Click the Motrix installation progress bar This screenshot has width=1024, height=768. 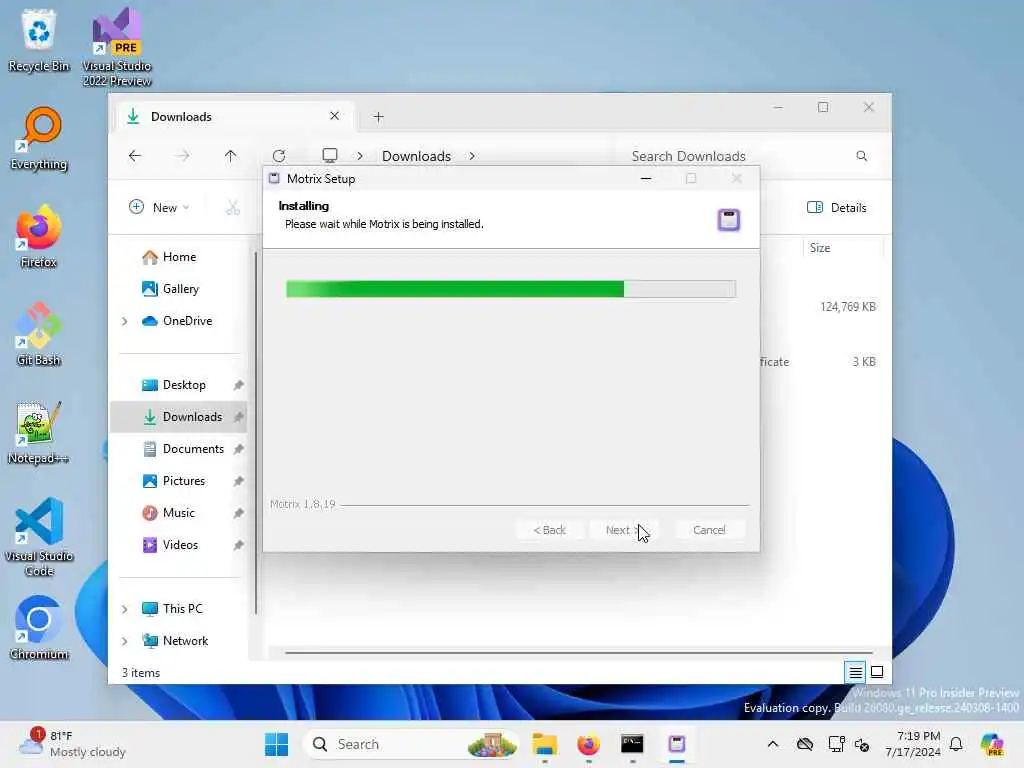pos(511,289)
